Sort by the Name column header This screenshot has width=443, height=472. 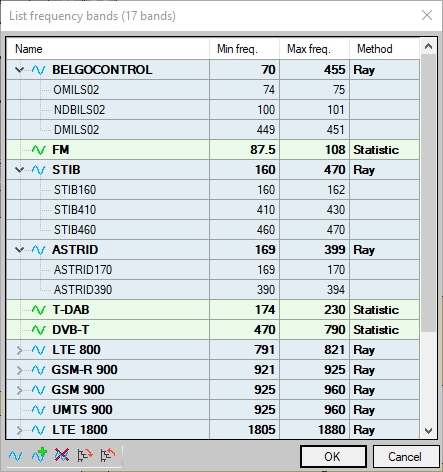coord(108,49)
